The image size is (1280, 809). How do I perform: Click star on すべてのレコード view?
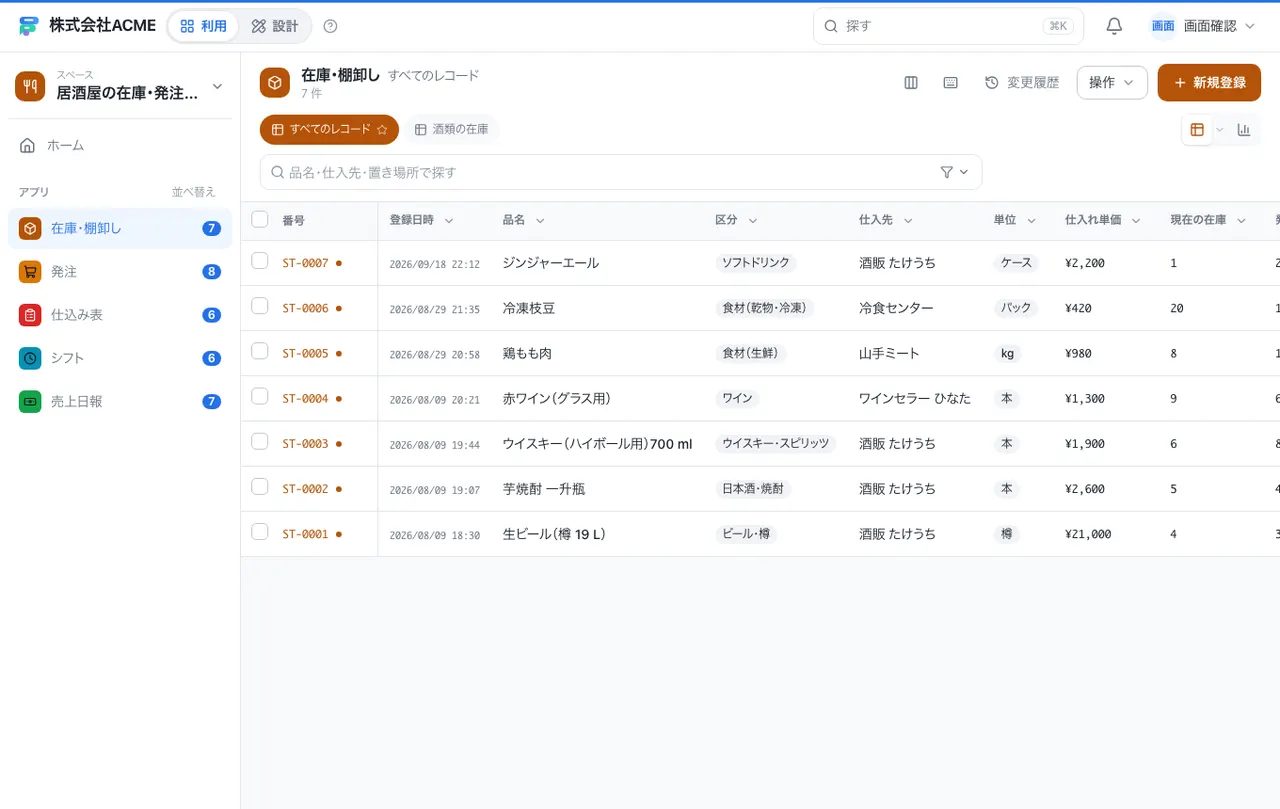pos(382,130)
